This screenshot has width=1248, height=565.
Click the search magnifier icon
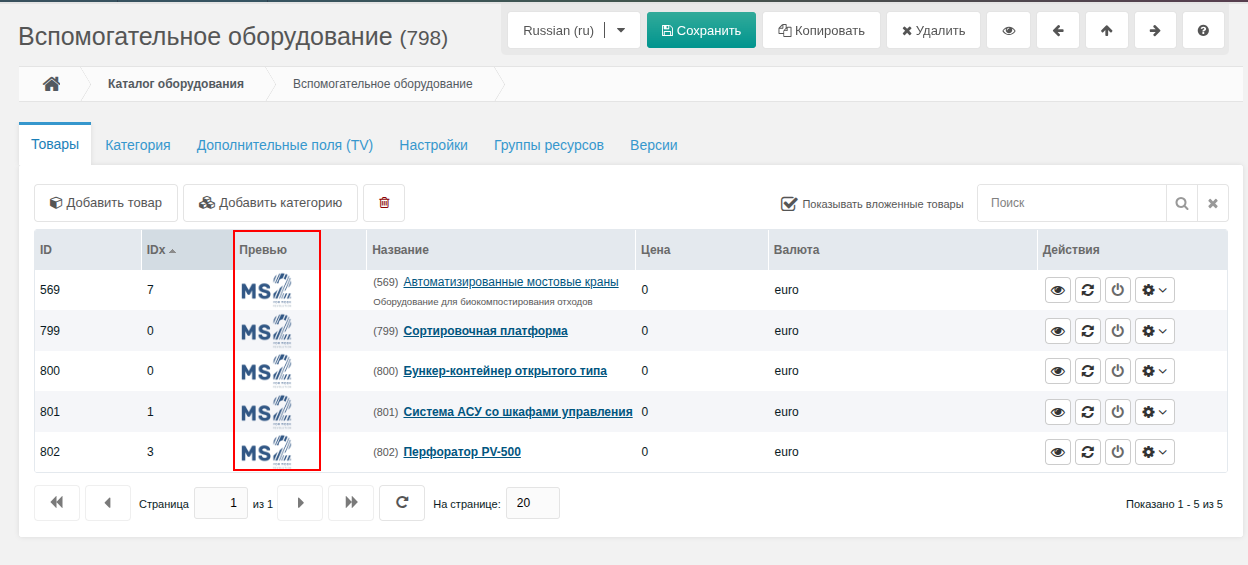tap(1182, 203)
